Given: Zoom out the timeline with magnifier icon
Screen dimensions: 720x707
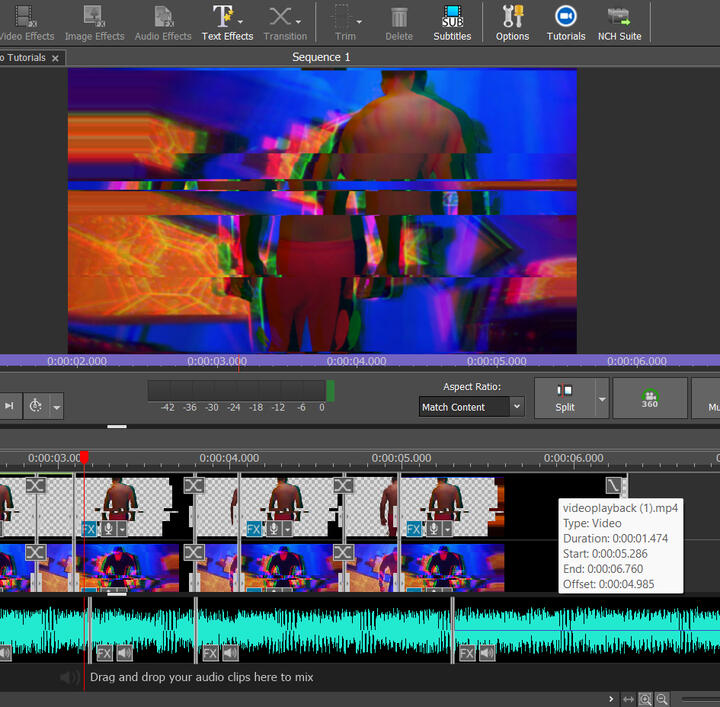Looking at the screenshot, I should (662, 699).
